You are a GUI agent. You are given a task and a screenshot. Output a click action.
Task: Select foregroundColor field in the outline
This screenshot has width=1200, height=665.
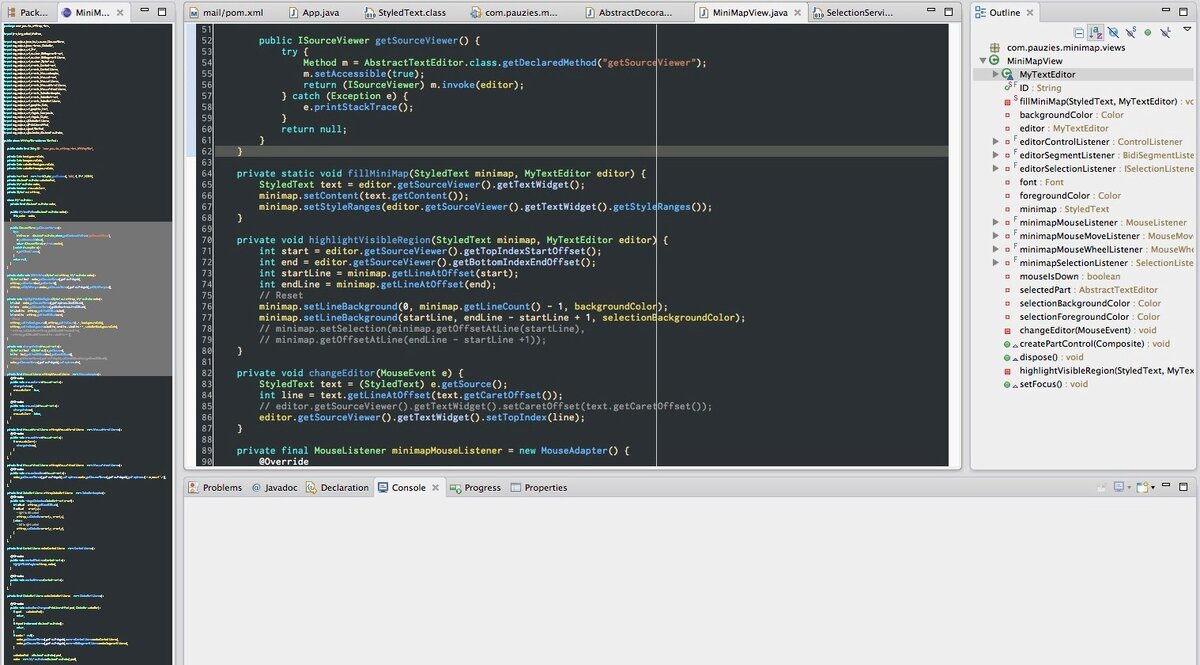1070,196
